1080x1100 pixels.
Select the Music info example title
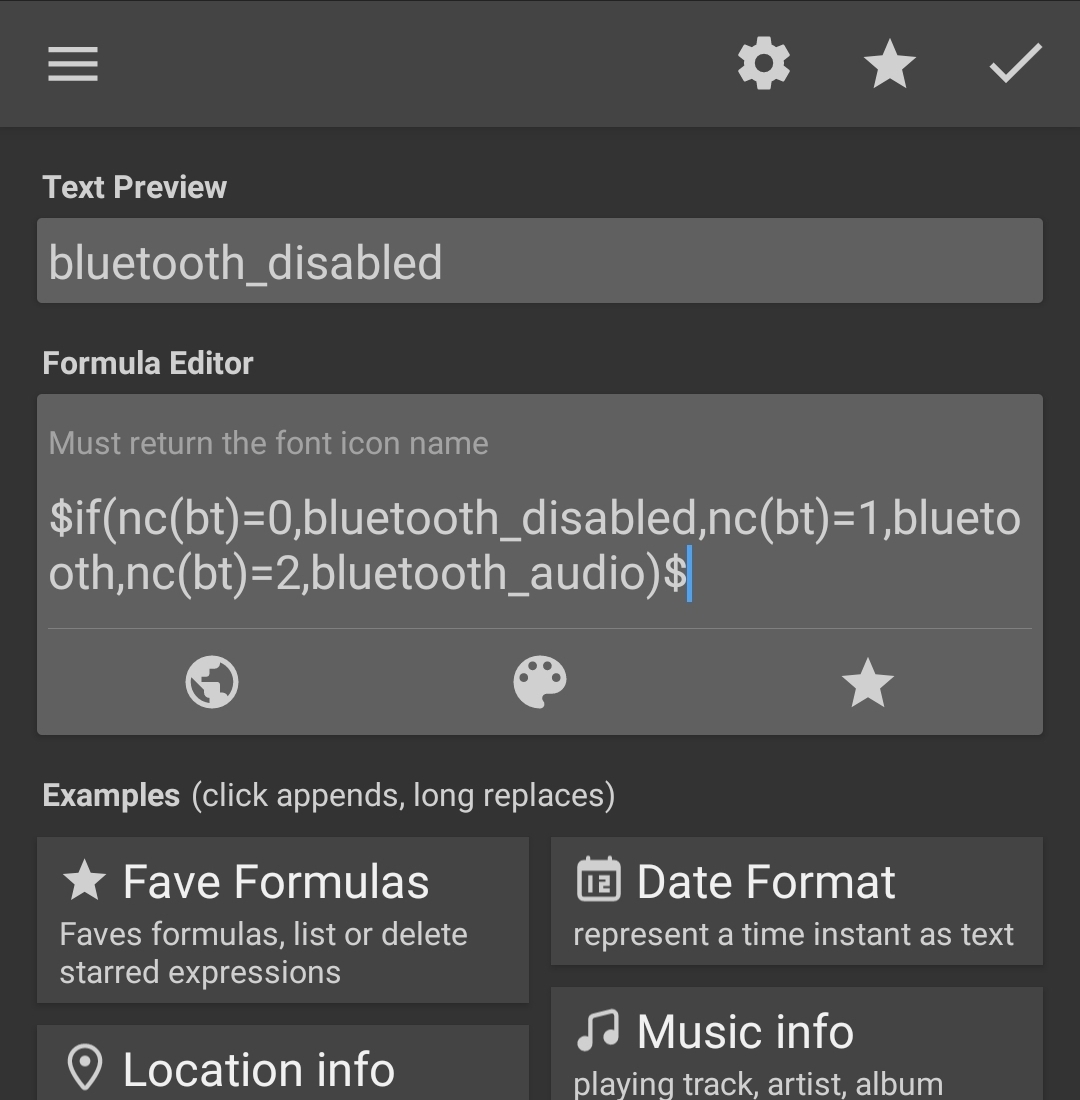click(745, 1032)
